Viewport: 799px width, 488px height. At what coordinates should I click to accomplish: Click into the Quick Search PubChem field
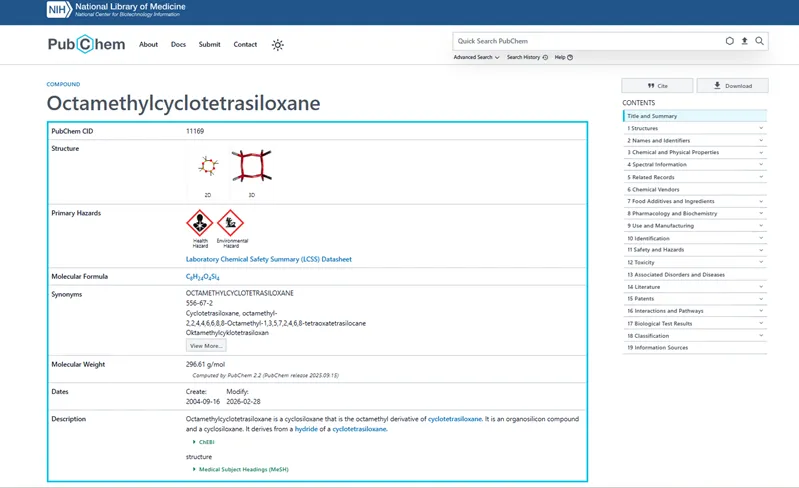tap(585, 41)
